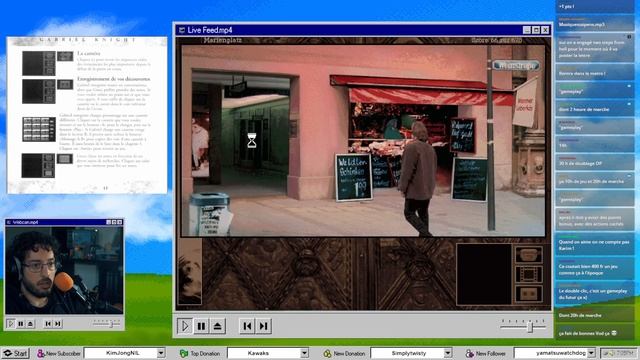Click the New Donation icon in taskbar

327,353
